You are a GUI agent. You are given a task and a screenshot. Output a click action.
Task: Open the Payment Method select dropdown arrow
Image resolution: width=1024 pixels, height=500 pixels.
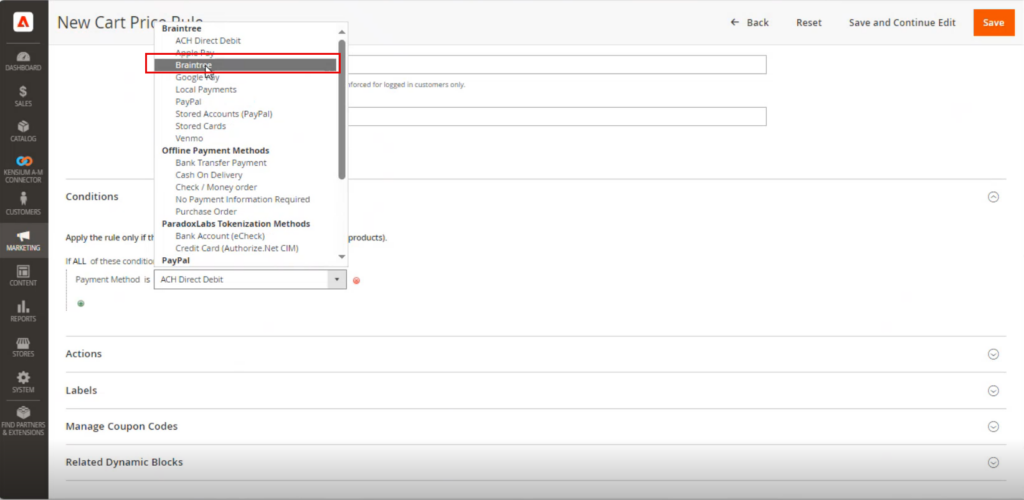[336, 279]
